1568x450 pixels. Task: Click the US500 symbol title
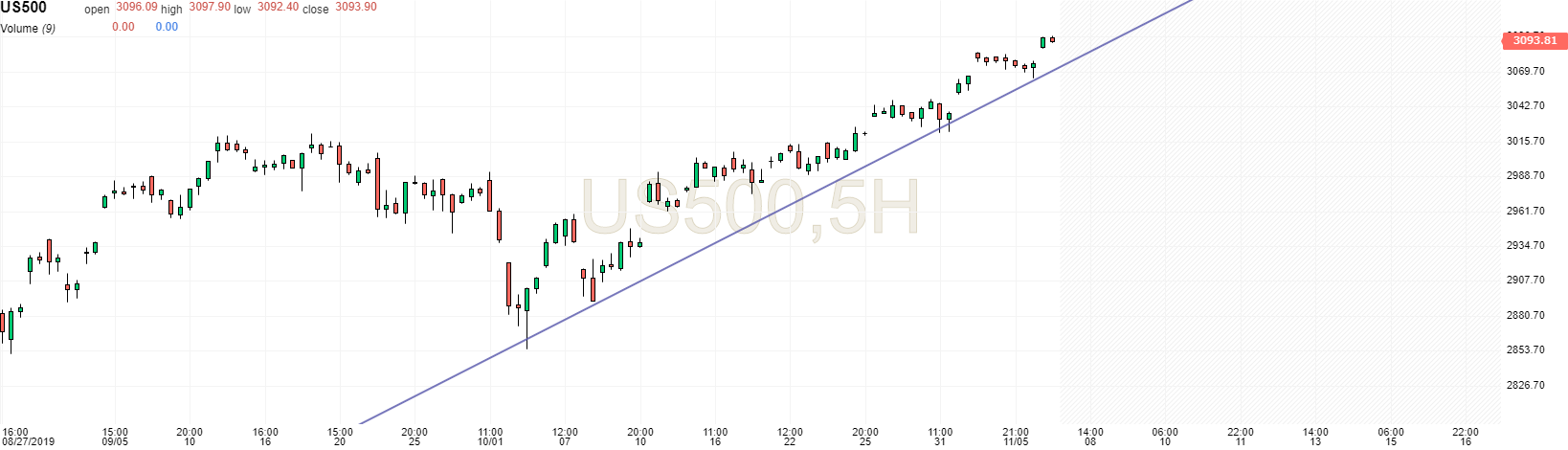[24, 9]
